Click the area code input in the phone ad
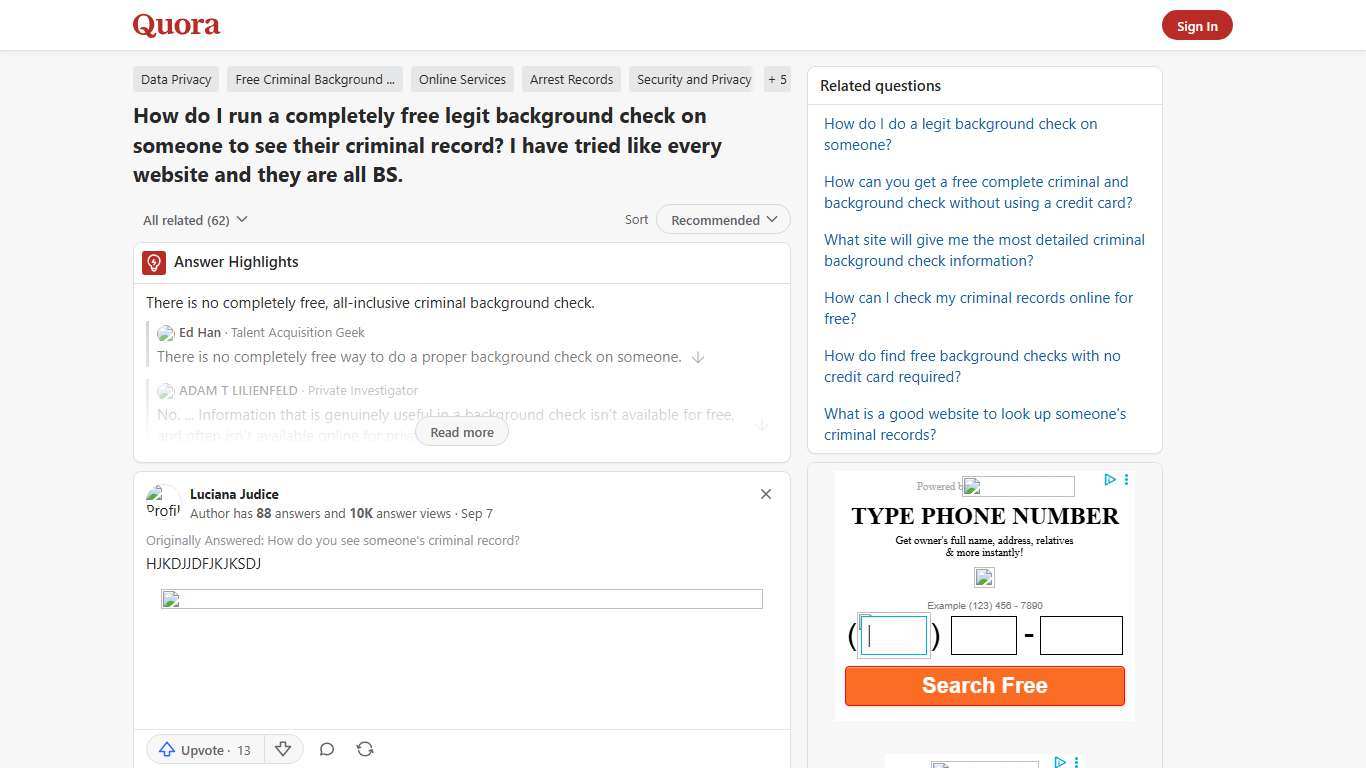This screenshot has width=1366, height=768. click(x=893, y=635)
